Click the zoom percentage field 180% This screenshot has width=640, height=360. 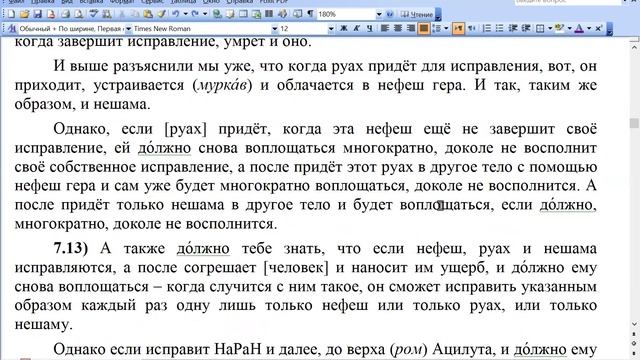tap(346, 14)
